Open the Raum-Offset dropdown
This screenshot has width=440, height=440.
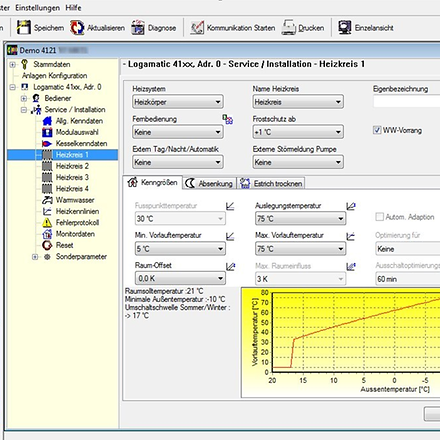coord(180,278)
